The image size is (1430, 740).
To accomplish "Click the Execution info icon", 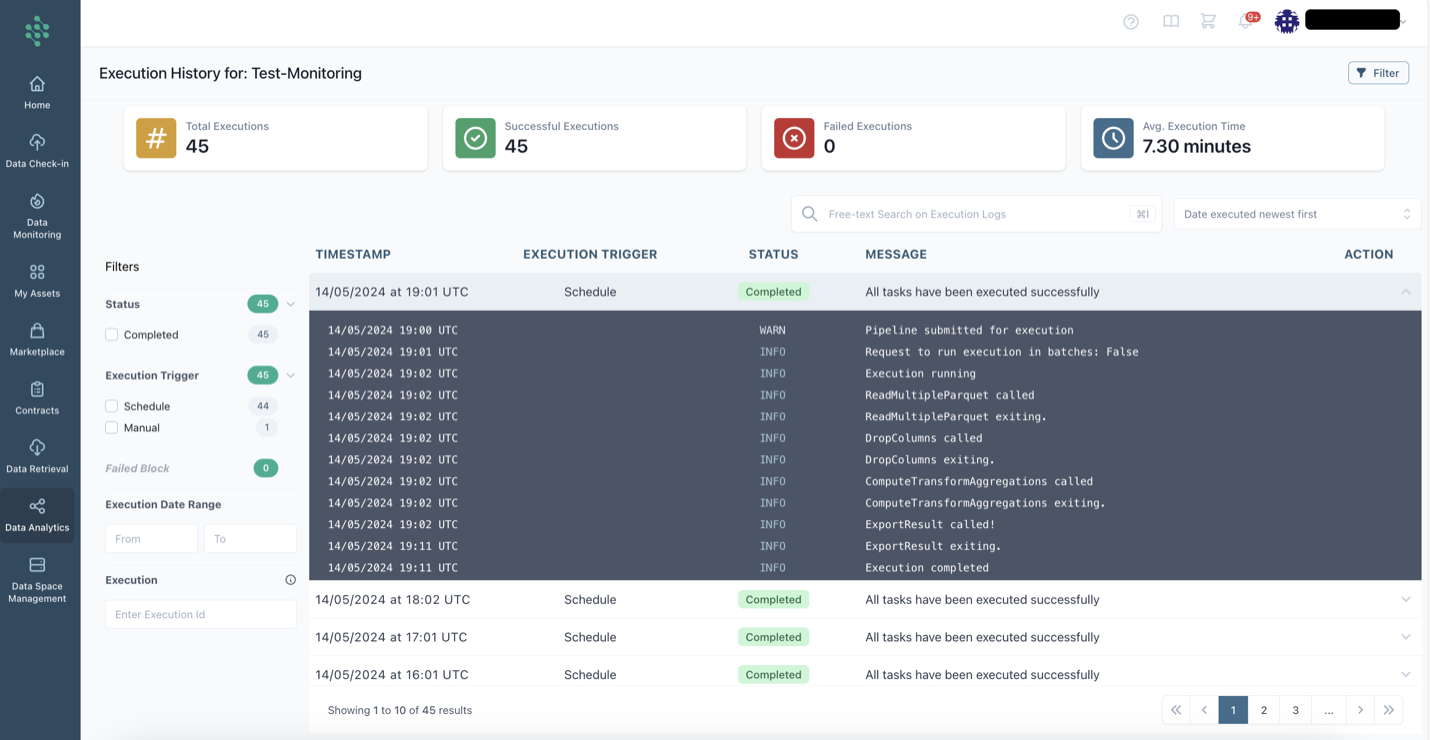I will (x=290, y=580).
